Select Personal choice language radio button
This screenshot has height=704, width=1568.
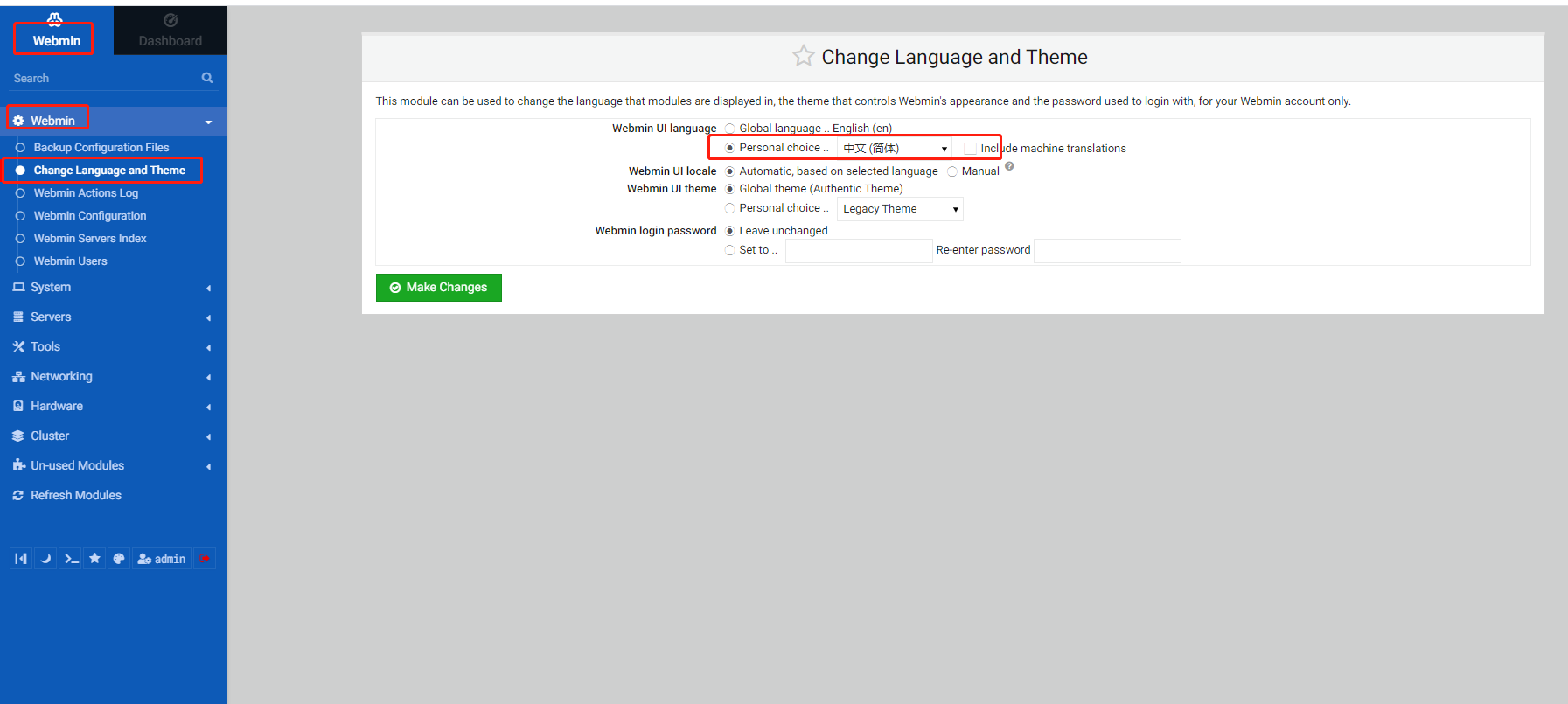[729, 148]
